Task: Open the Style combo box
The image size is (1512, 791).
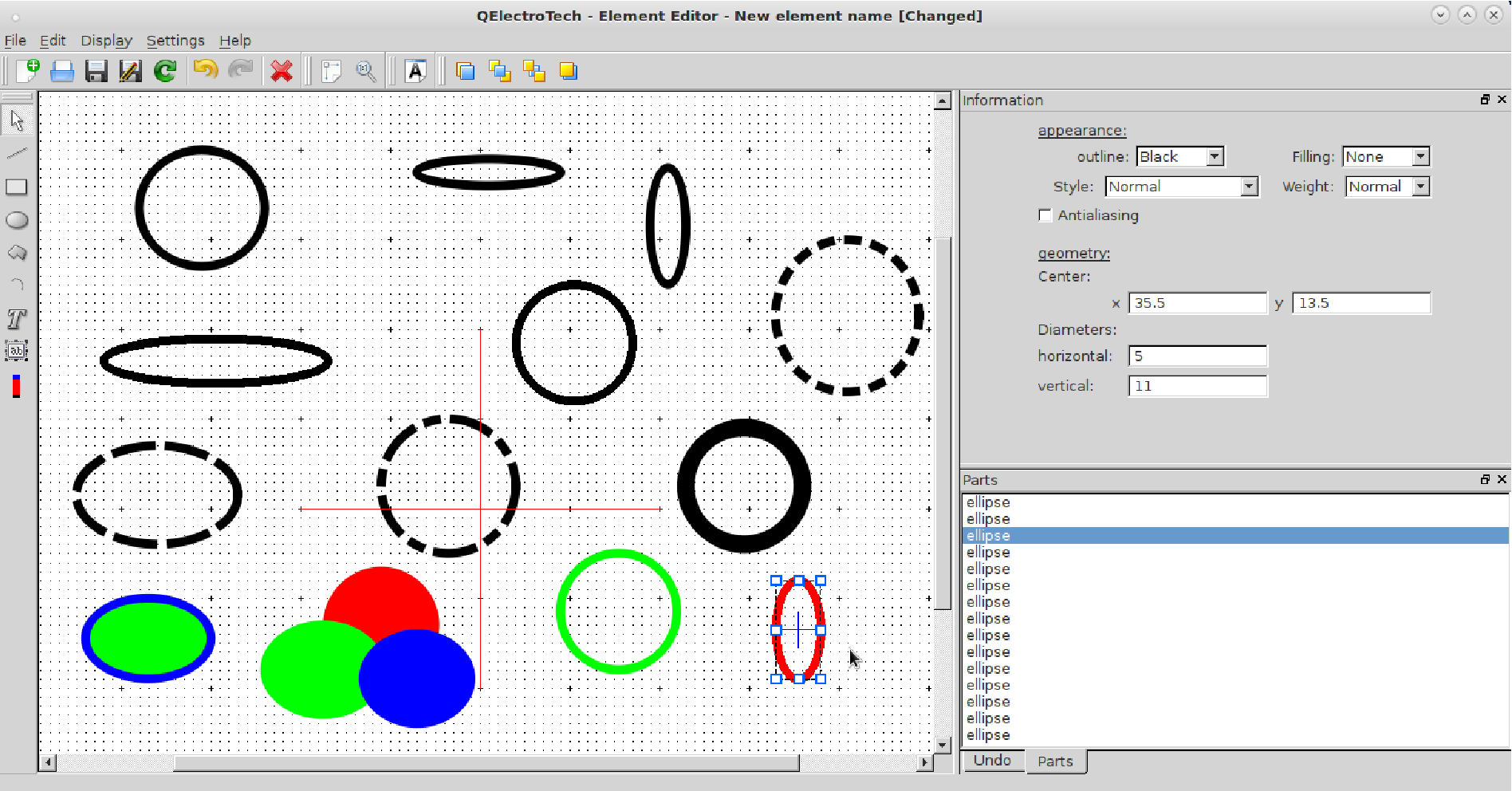Action: click(x=1181, y=187)
